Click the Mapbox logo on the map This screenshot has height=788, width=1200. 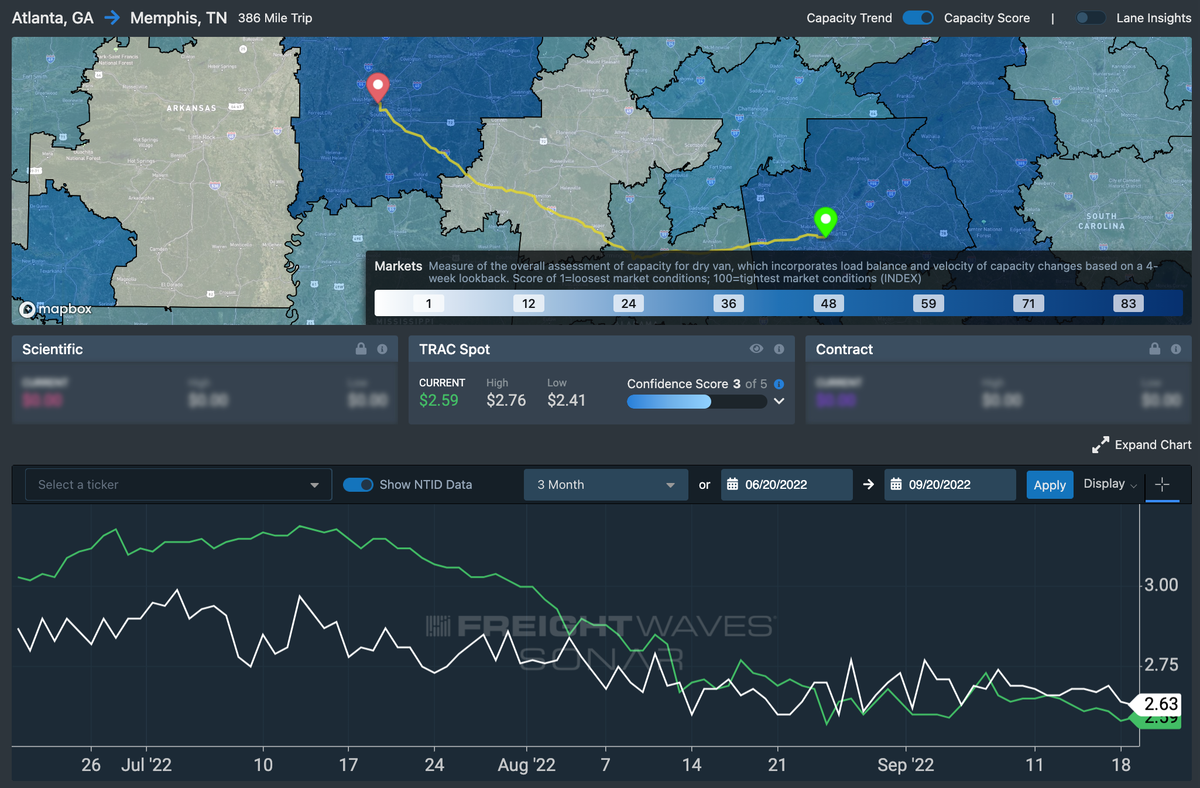coord(55,309)
